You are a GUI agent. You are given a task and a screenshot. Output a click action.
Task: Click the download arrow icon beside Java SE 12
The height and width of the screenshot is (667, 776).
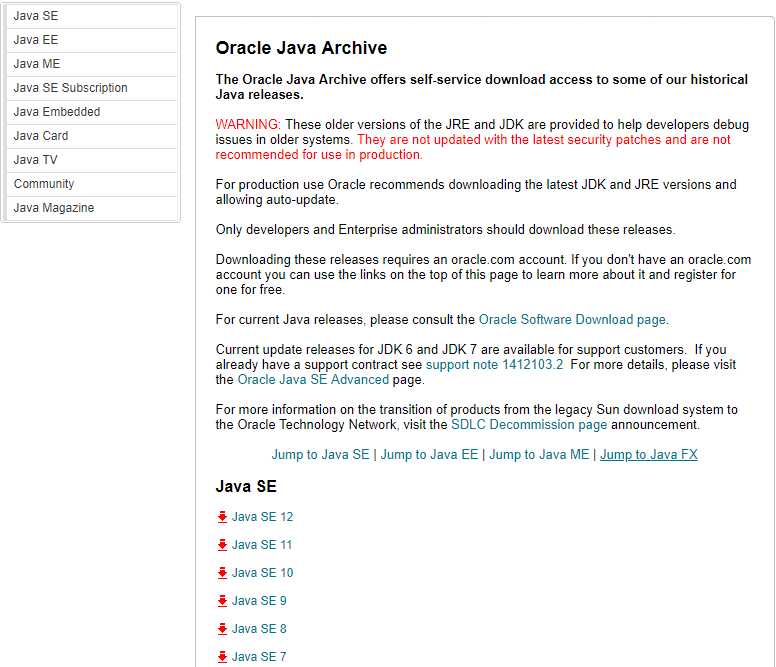222,517
